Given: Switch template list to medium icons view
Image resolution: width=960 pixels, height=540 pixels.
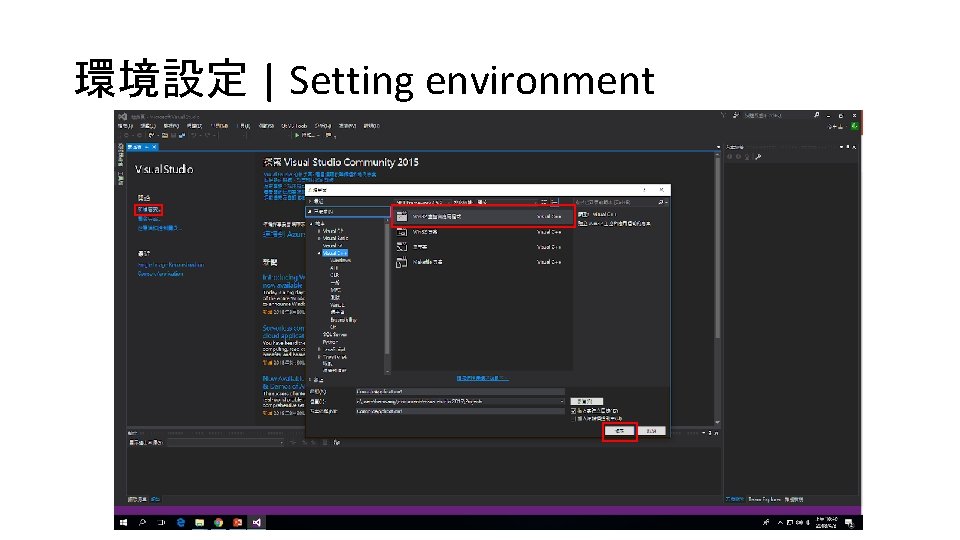Looking at the screenshot, I should [x=555, y=201].
